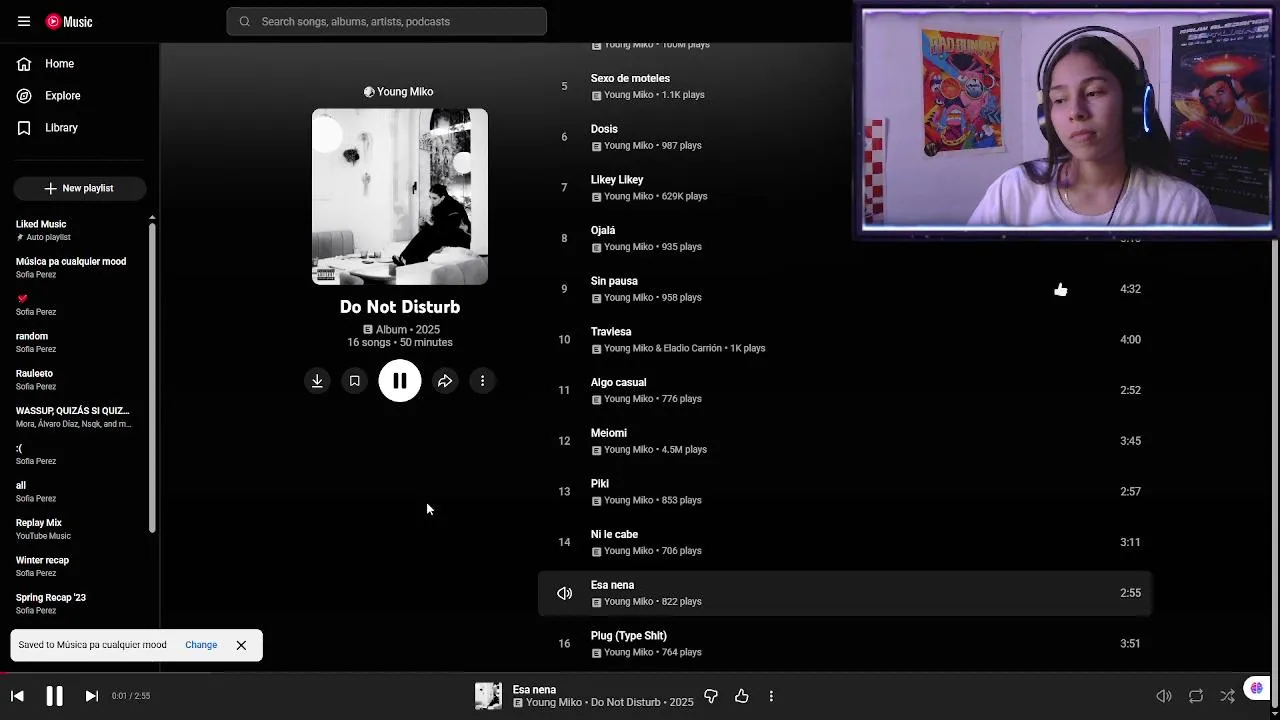Pause album with large round button
Image resolution: width=1280 pixels, height=720 pixels.
point(400,381)
